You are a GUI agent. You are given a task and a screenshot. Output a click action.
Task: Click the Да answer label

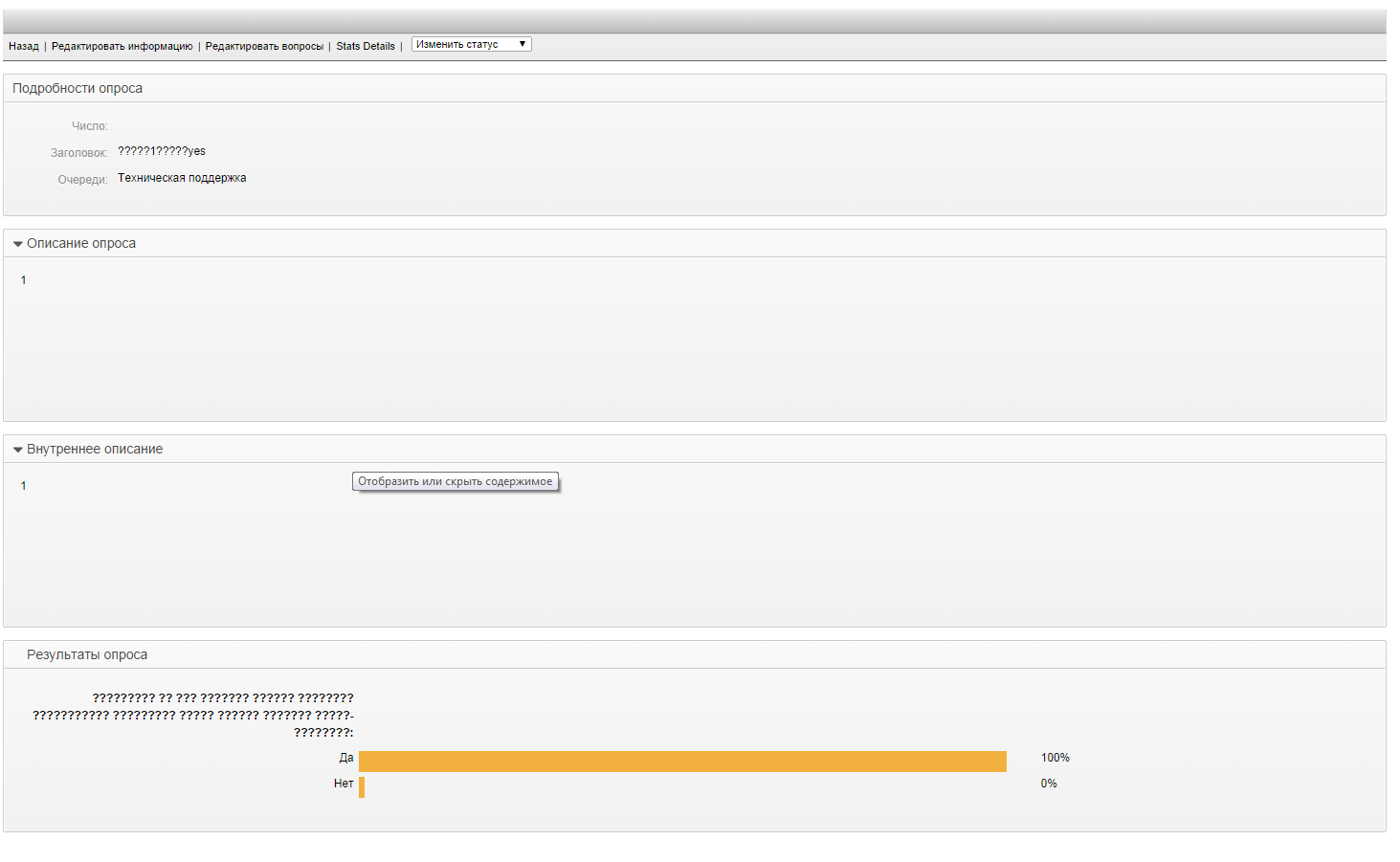tap(346, 758)
